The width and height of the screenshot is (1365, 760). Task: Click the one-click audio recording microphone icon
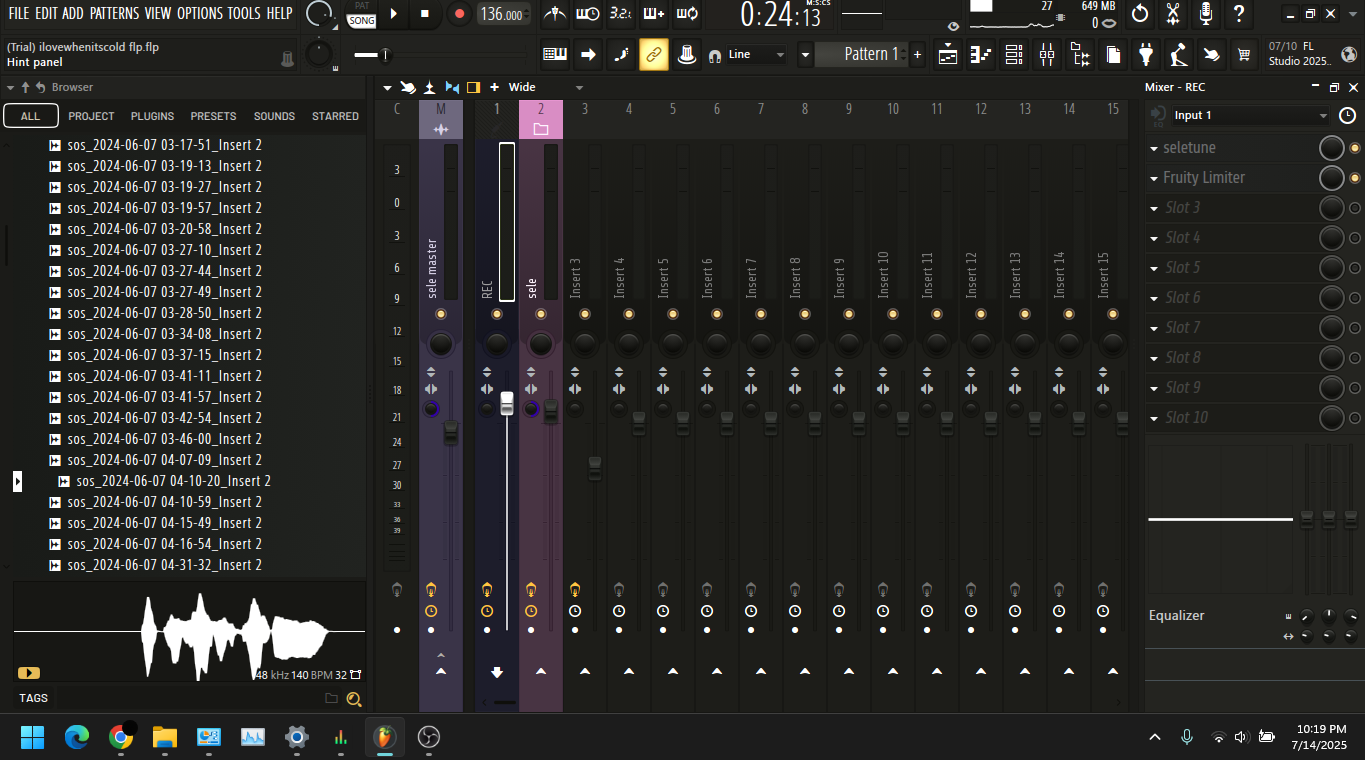pos(1206,14)
